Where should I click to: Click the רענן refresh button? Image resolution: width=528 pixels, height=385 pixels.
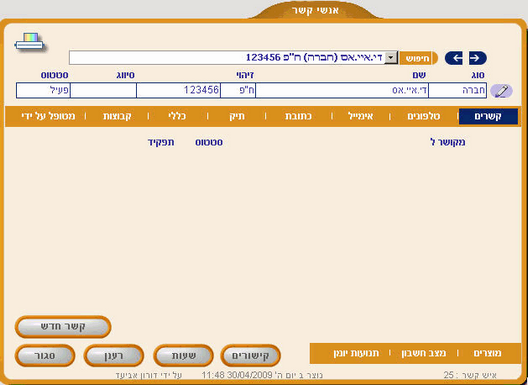(113, 356)
